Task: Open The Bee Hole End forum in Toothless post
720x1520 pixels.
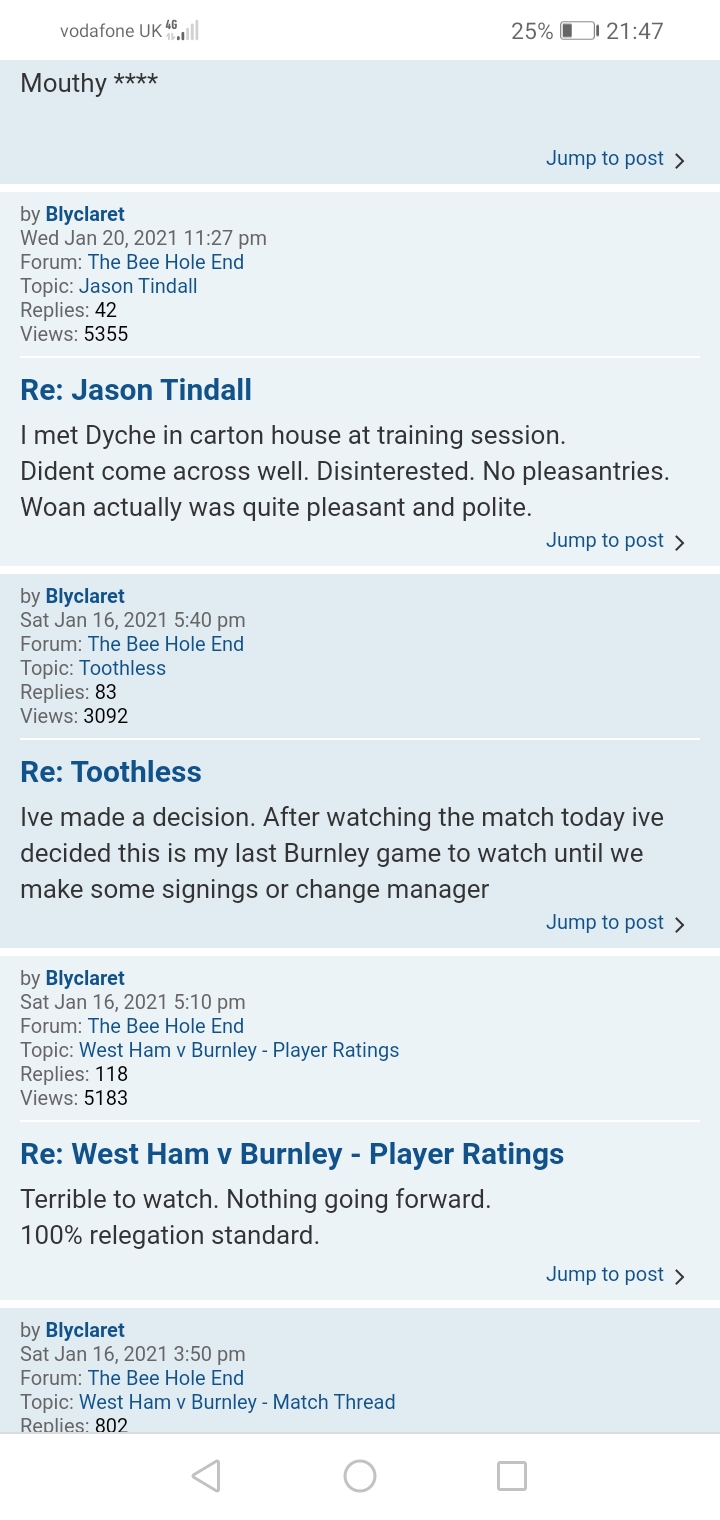Action: (x=166, y=644)
